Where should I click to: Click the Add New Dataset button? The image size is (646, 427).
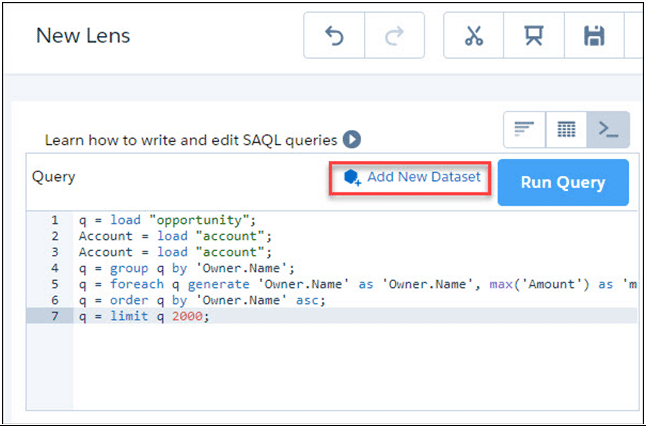(411, 177)
